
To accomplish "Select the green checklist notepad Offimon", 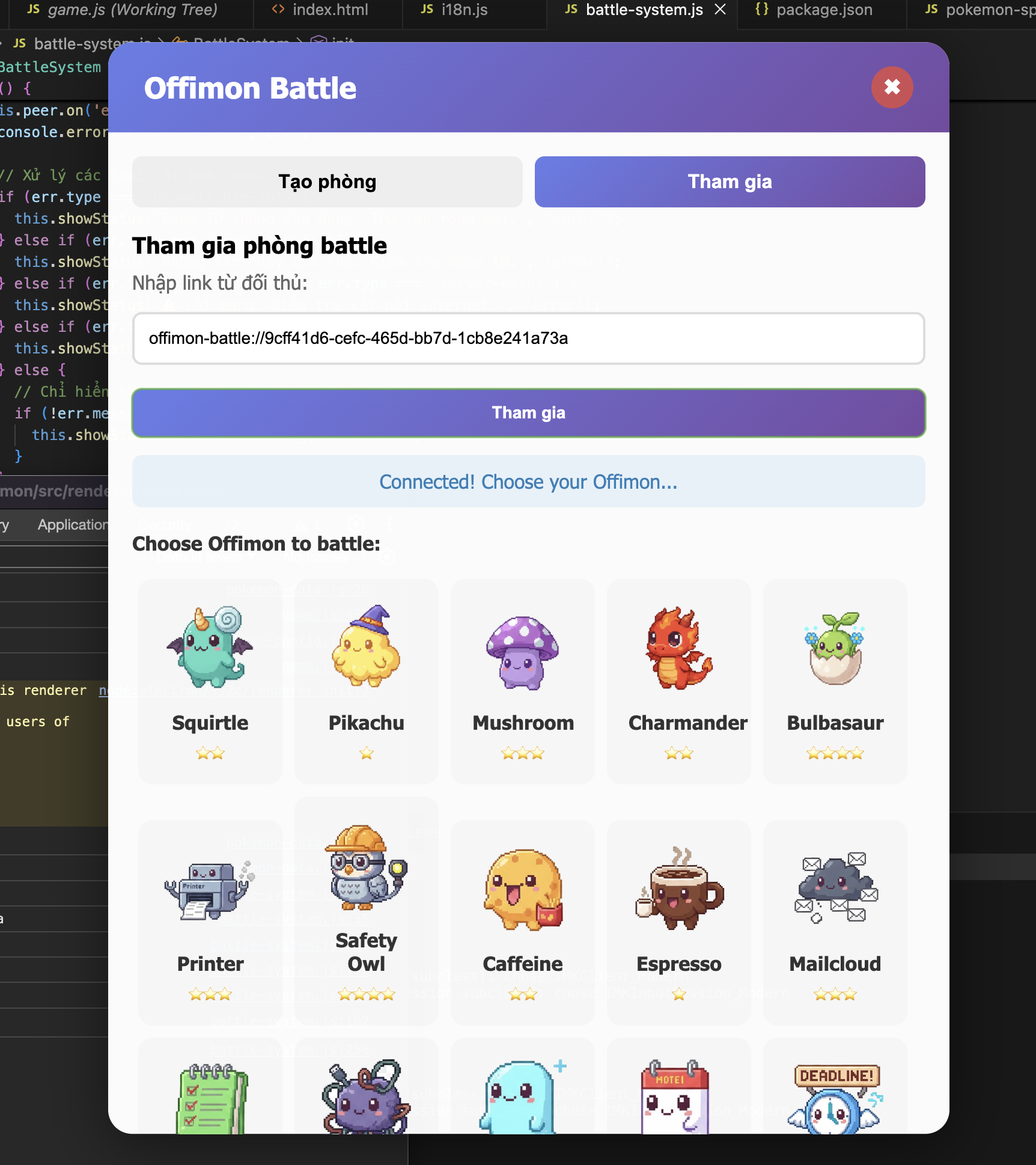I will (x=210, y=1086).
